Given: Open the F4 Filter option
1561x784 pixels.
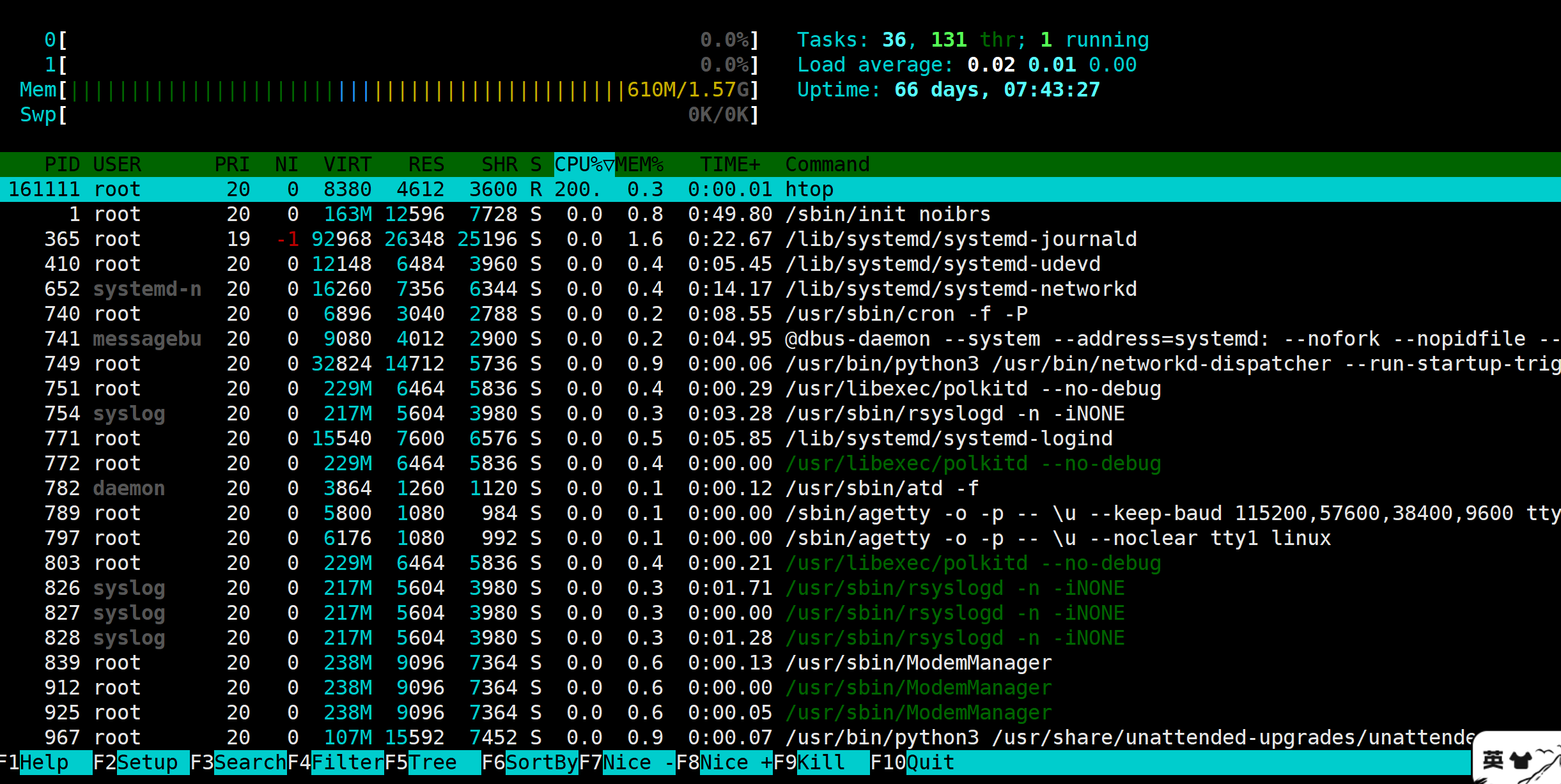Looking at the screenshot, I should (347, 762).
